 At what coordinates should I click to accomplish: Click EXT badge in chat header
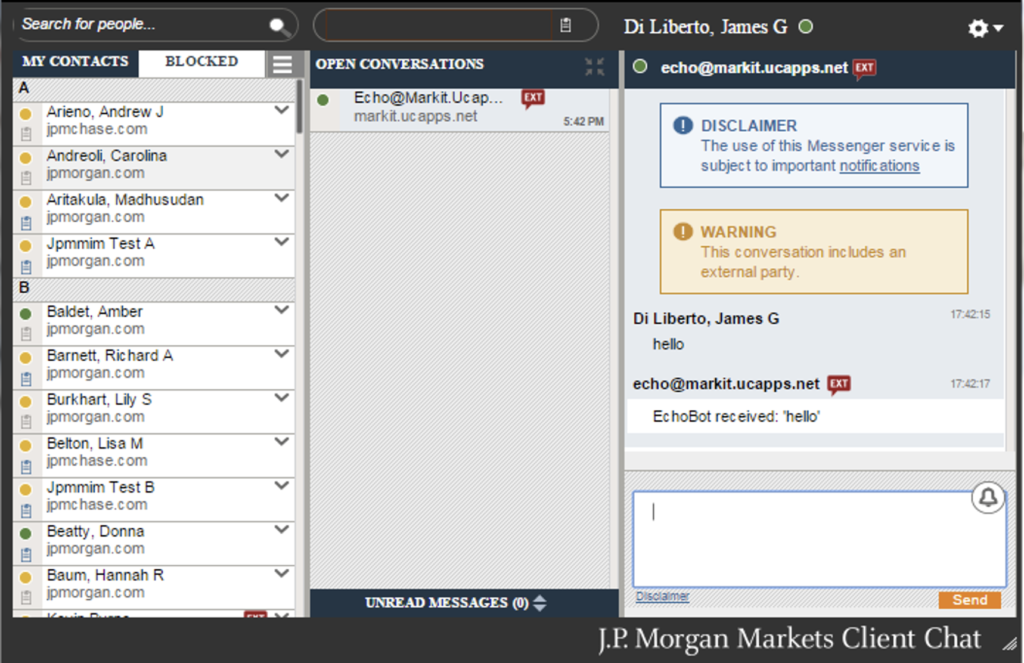pos(864,68)
